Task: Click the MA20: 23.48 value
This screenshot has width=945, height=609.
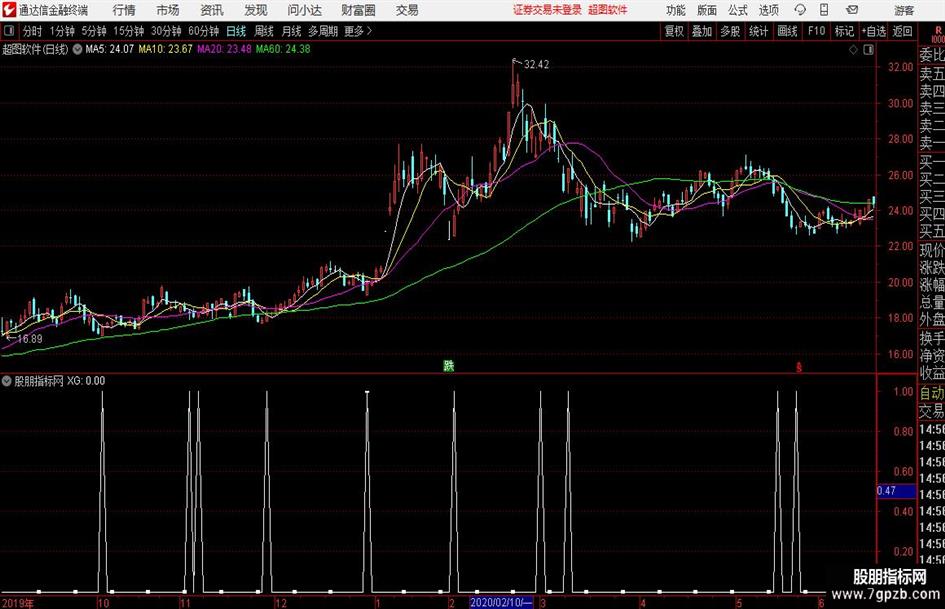Action: tap(224, 49)
